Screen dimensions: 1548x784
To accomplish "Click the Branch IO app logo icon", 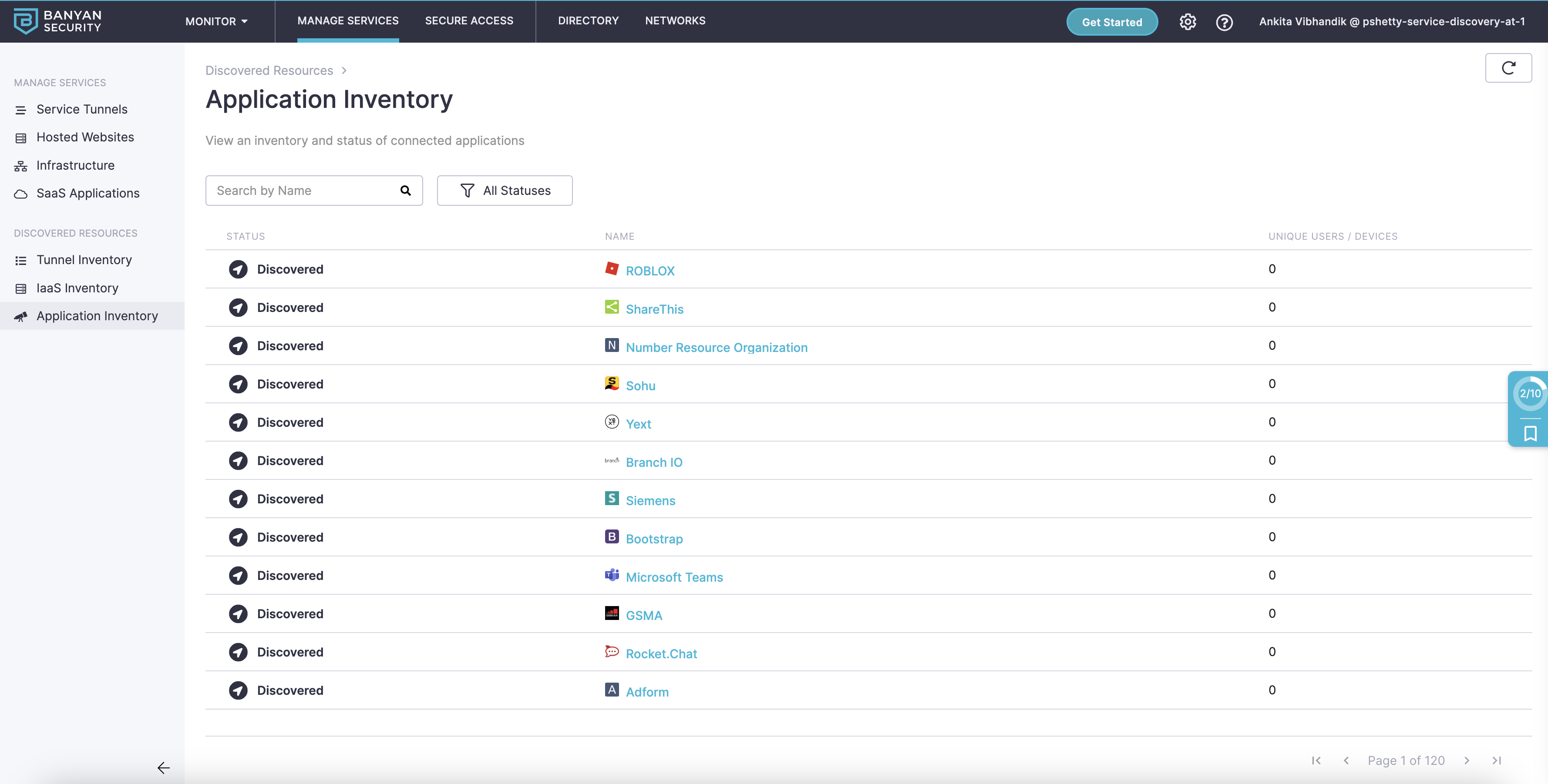I will point(612,460).
